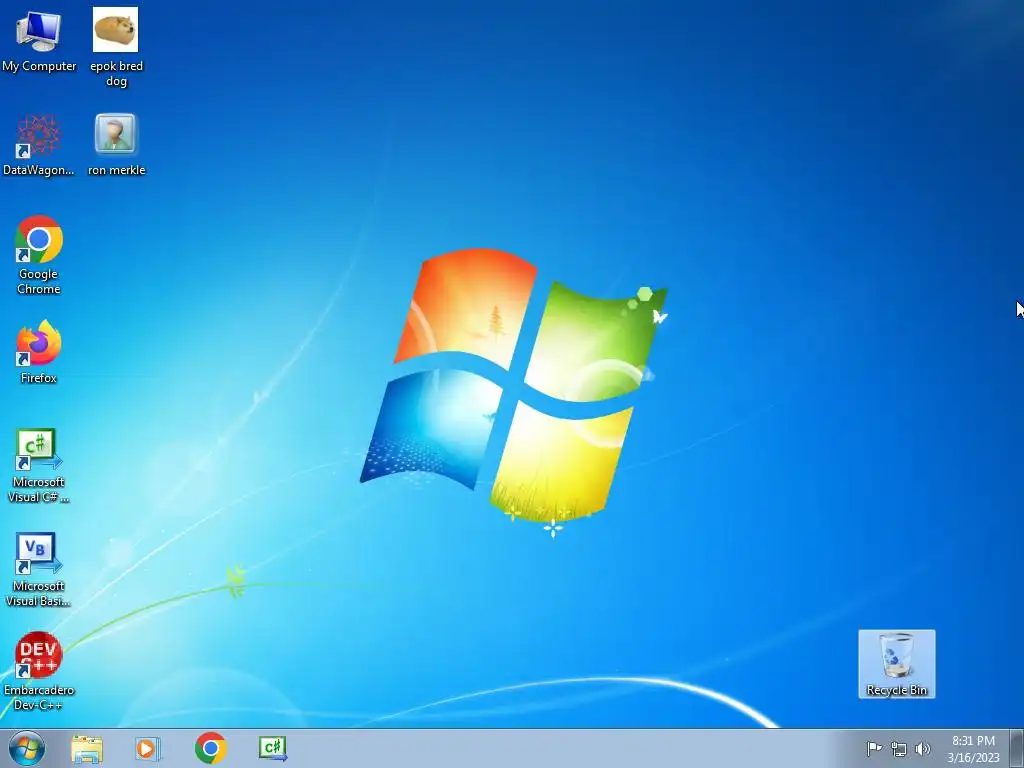The image size is (1024, 768).
Task: Select the DataWagon shortcut icon
Action: pos(39,145)
